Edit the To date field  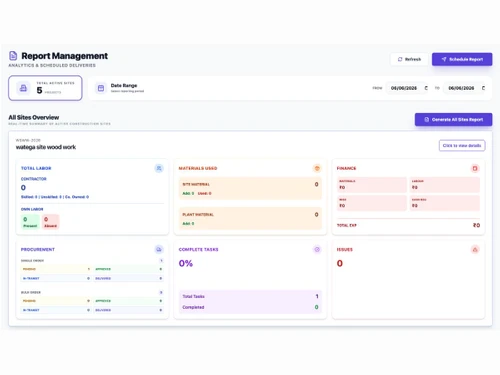pos(464,88)
